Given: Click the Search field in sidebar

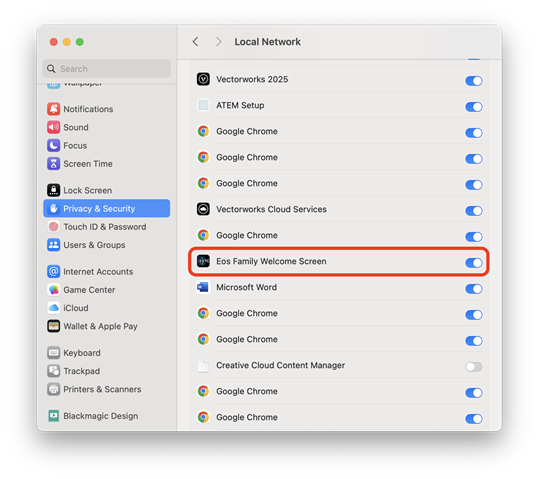Looking at the screenshot, I should tap(107, 69).
